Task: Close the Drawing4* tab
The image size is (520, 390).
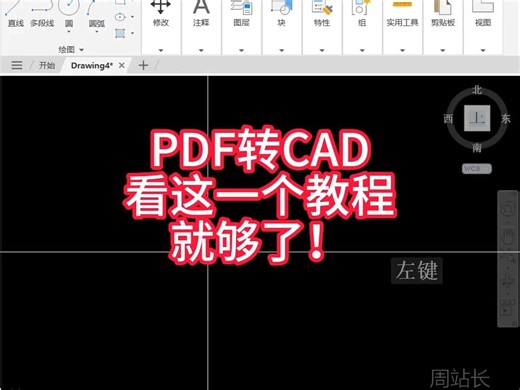Action: [122, 65]
